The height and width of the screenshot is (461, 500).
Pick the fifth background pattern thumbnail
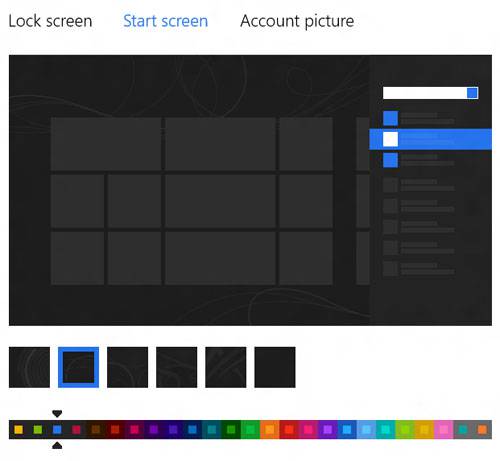(226, 367)
